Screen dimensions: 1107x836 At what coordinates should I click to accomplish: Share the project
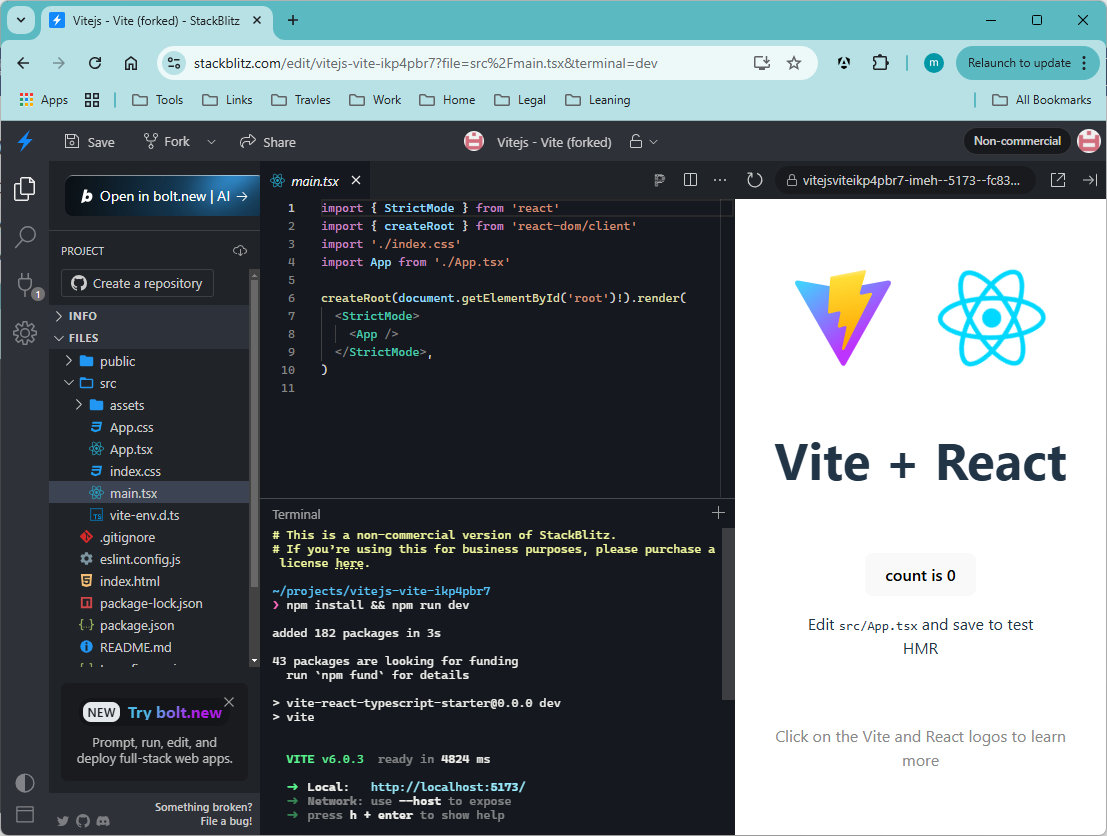[268, 142]
